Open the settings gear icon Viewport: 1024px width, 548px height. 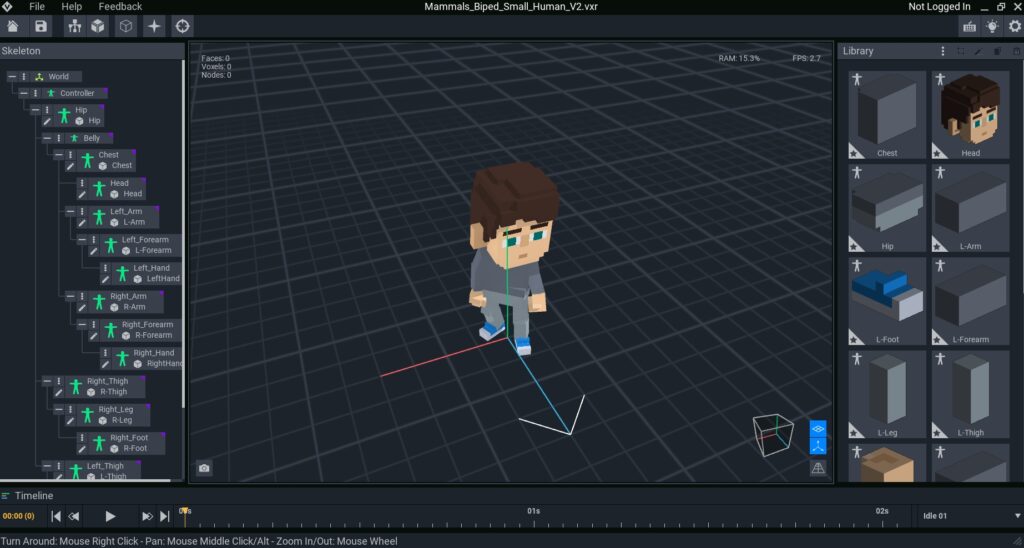pos(1015,26)
